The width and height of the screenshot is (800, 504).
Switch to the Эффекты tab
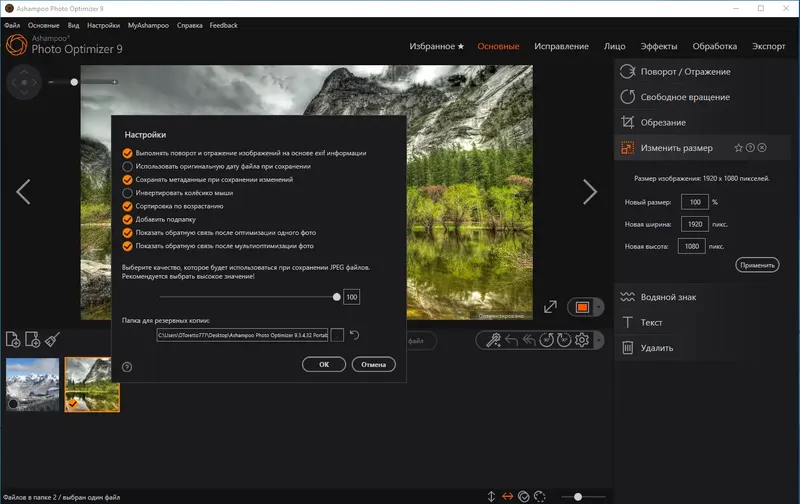click(659, 46)
